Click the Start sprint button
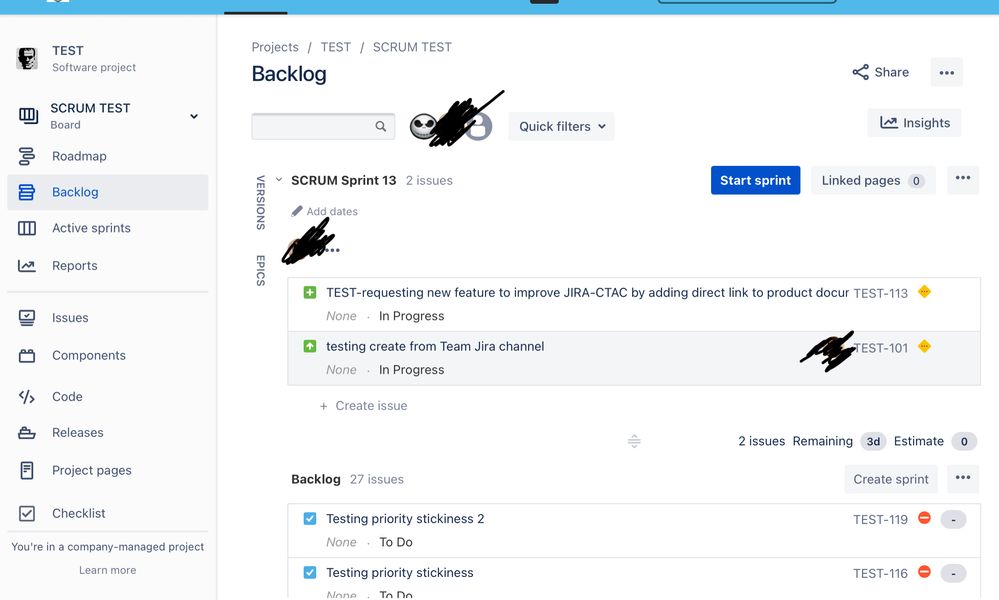Viewport: 999px width, 600px height. click(756, 180)
